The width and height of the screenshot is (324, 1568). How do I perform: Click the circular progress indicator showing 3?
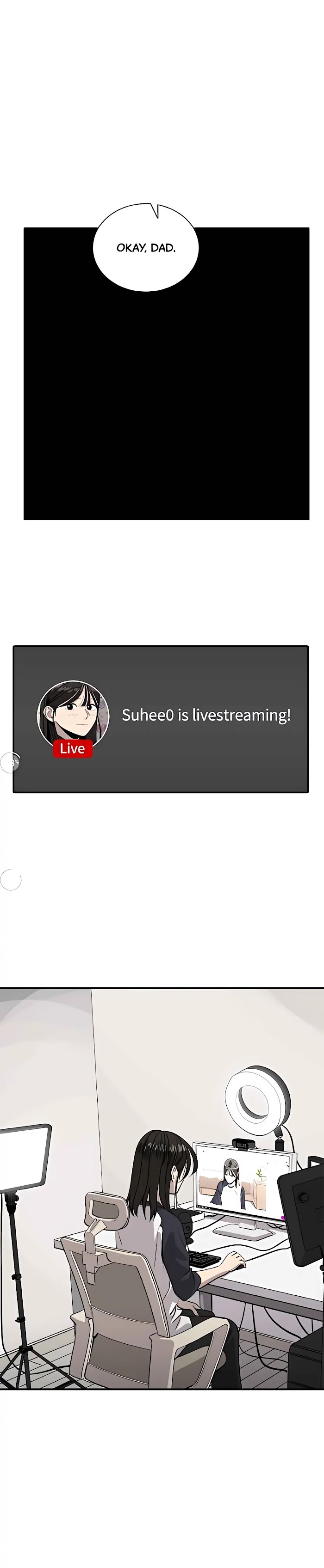pyautogui.click(x=10, y=763)
